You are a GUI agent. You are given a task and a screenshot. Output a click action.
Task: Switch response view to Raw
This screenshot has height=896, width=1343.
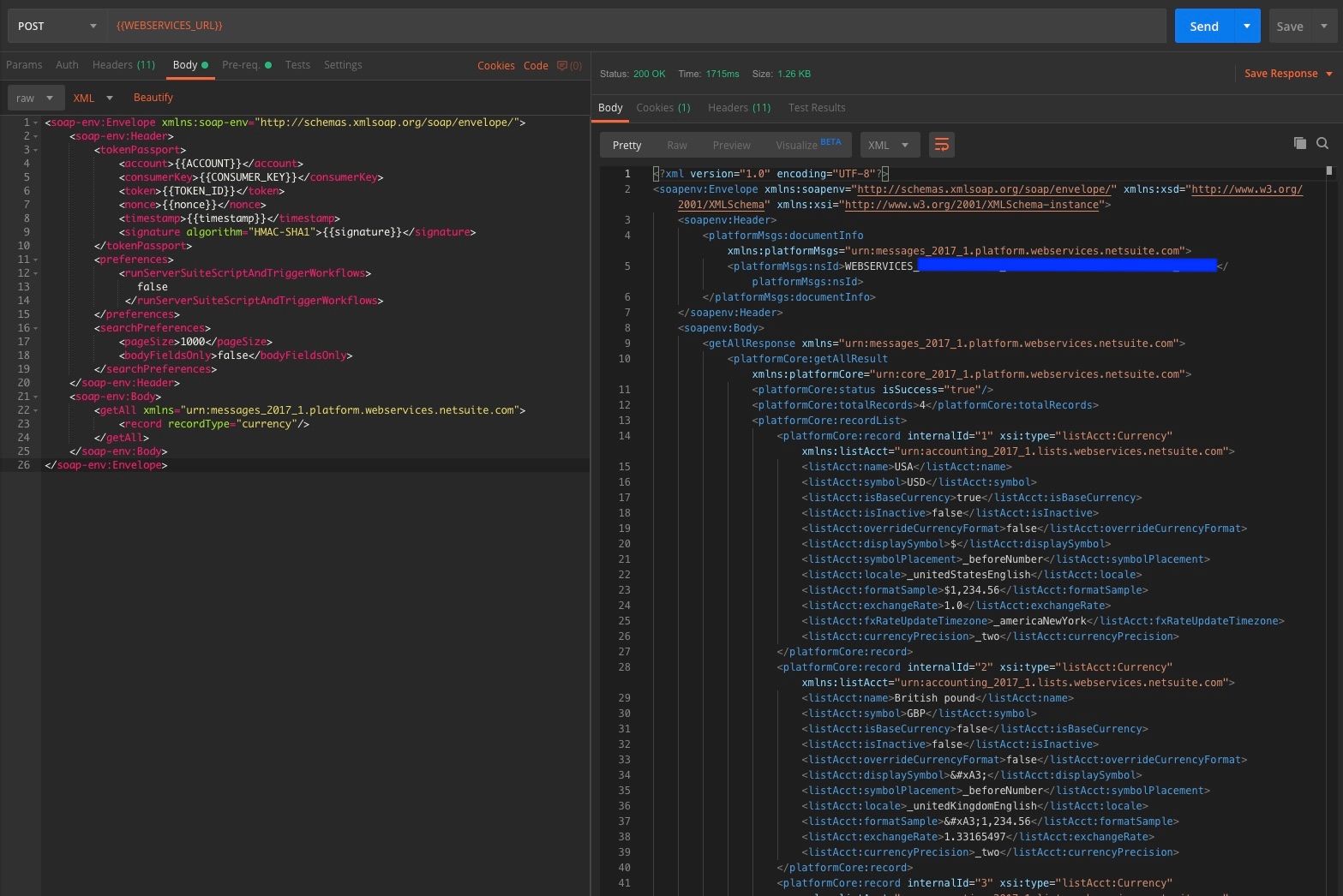point(677,146)
